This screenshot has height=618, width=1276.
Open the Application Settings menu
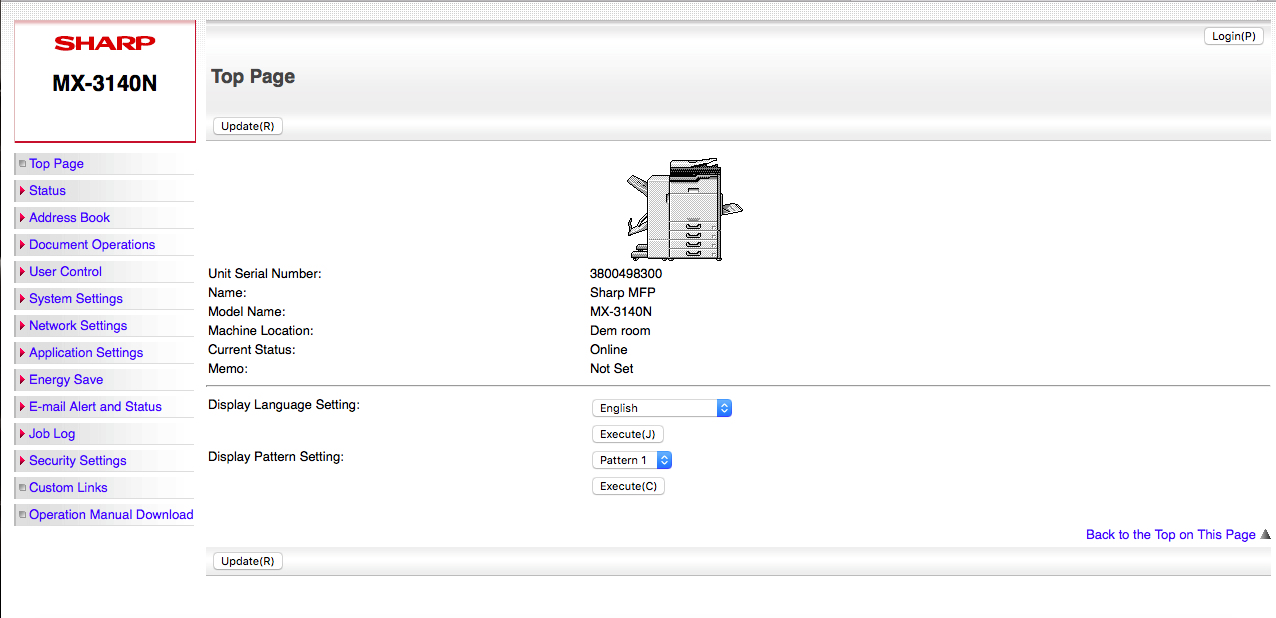pyautogui.click(x=86, y=352)
